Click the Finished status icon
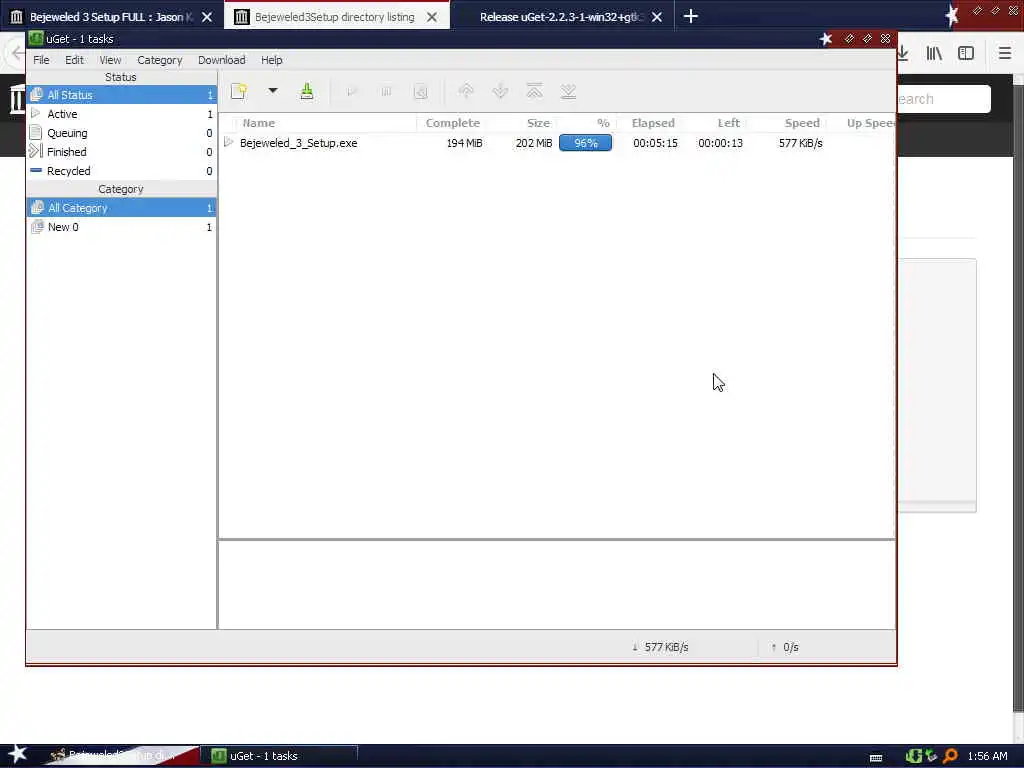Image resolution: width=1024 pixels, height=768 pixels. [36, 152]
